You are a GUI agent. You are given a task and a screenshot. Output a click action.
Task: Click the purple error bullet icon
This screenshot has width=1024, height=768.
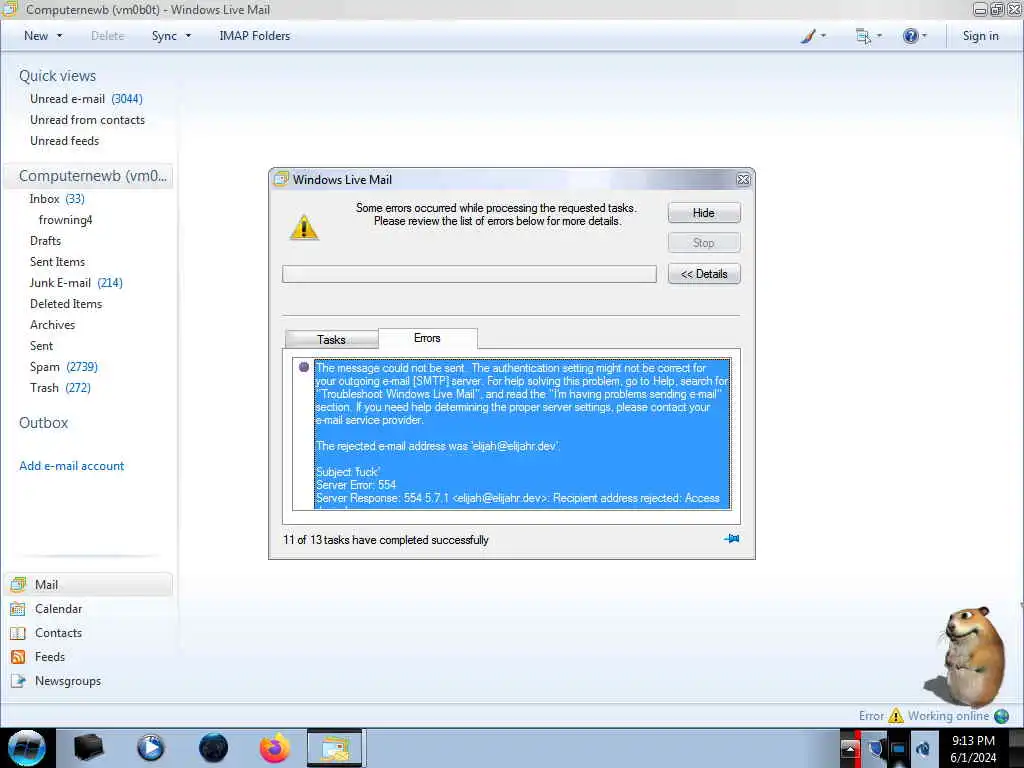(x=304, y=367)
